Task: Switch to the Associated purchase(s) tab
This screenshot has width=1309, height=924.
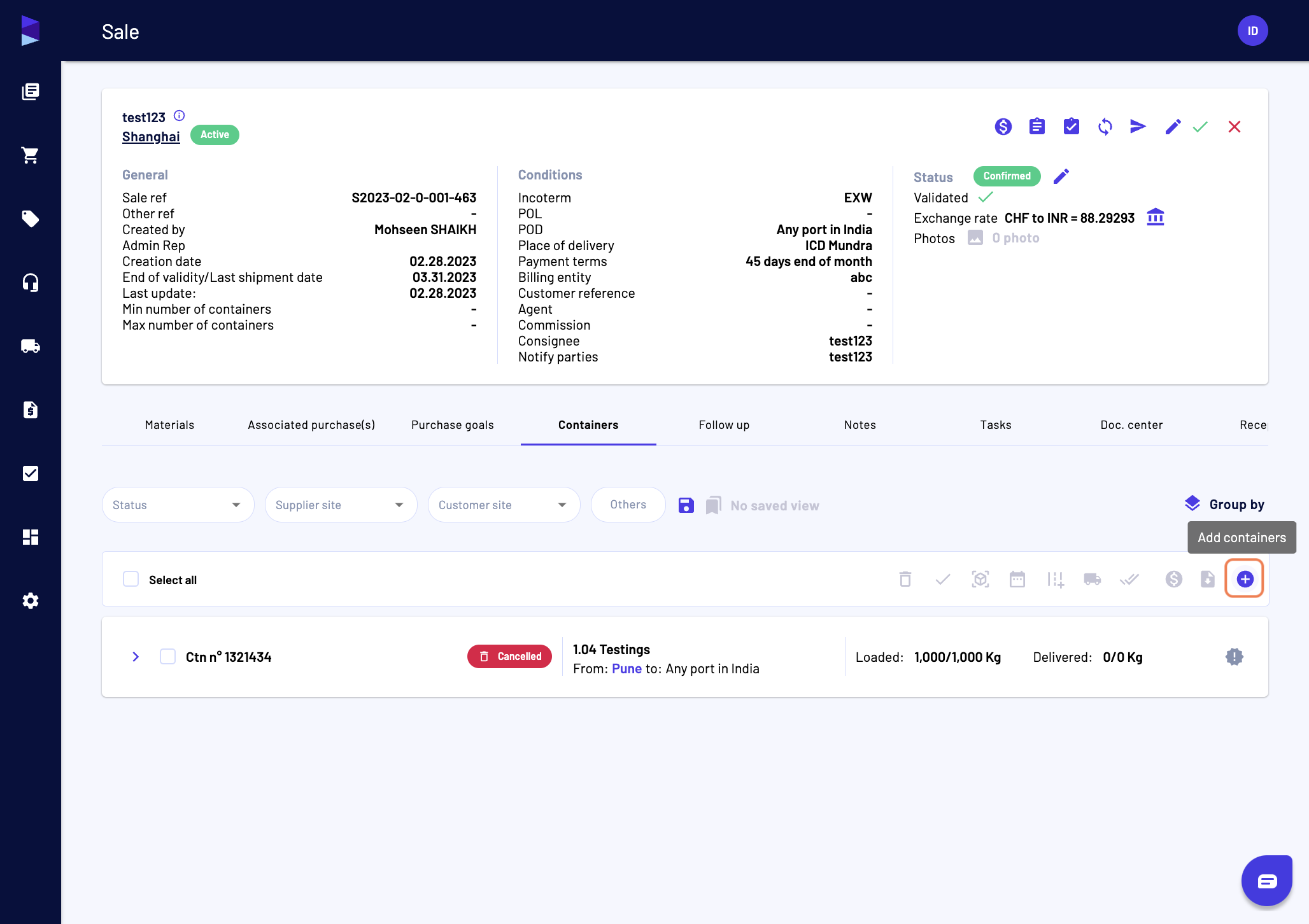Action: pos(311,425)
